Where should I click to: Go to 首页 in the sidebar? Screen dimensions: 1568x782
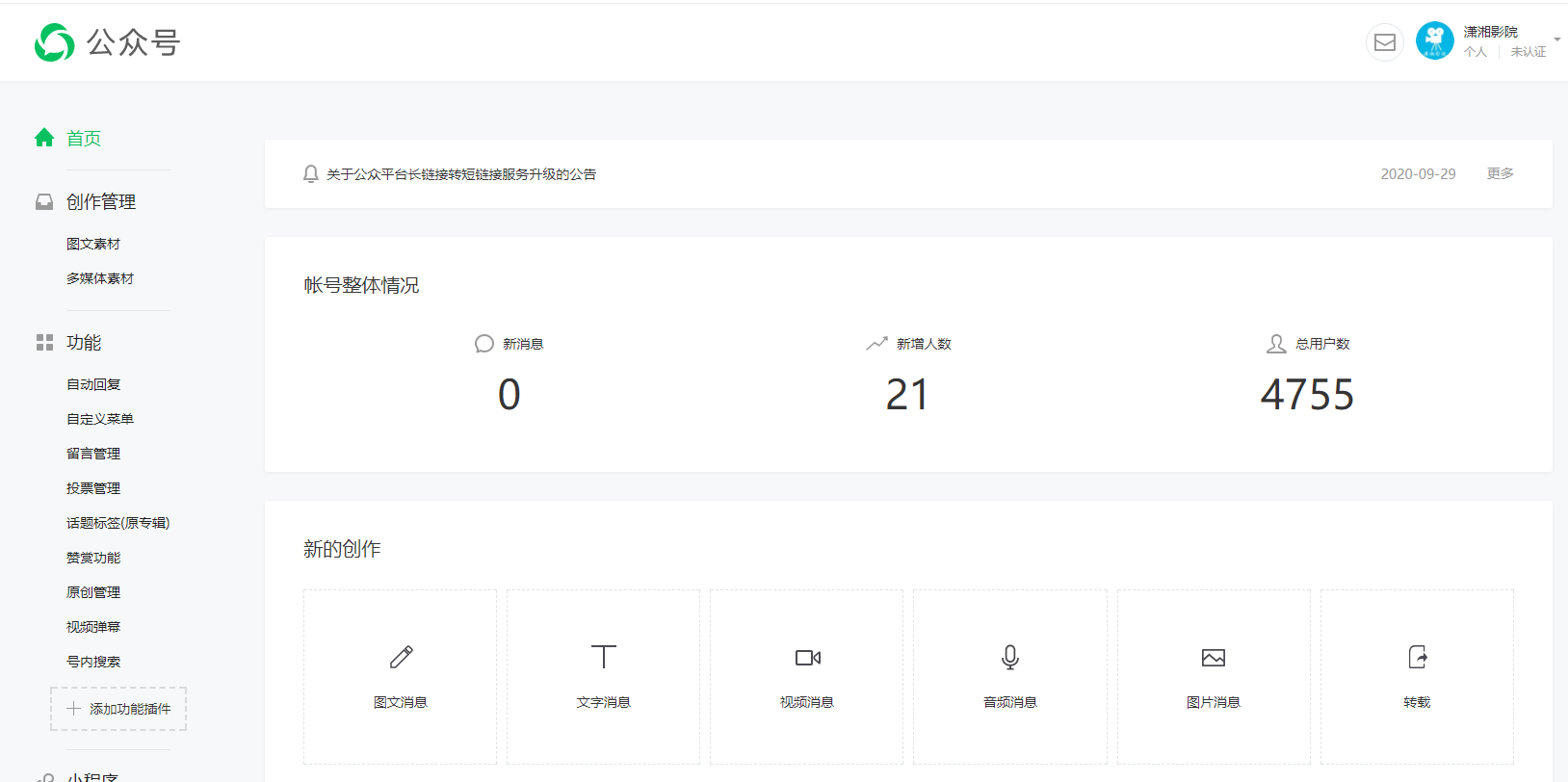coord(83,139)
